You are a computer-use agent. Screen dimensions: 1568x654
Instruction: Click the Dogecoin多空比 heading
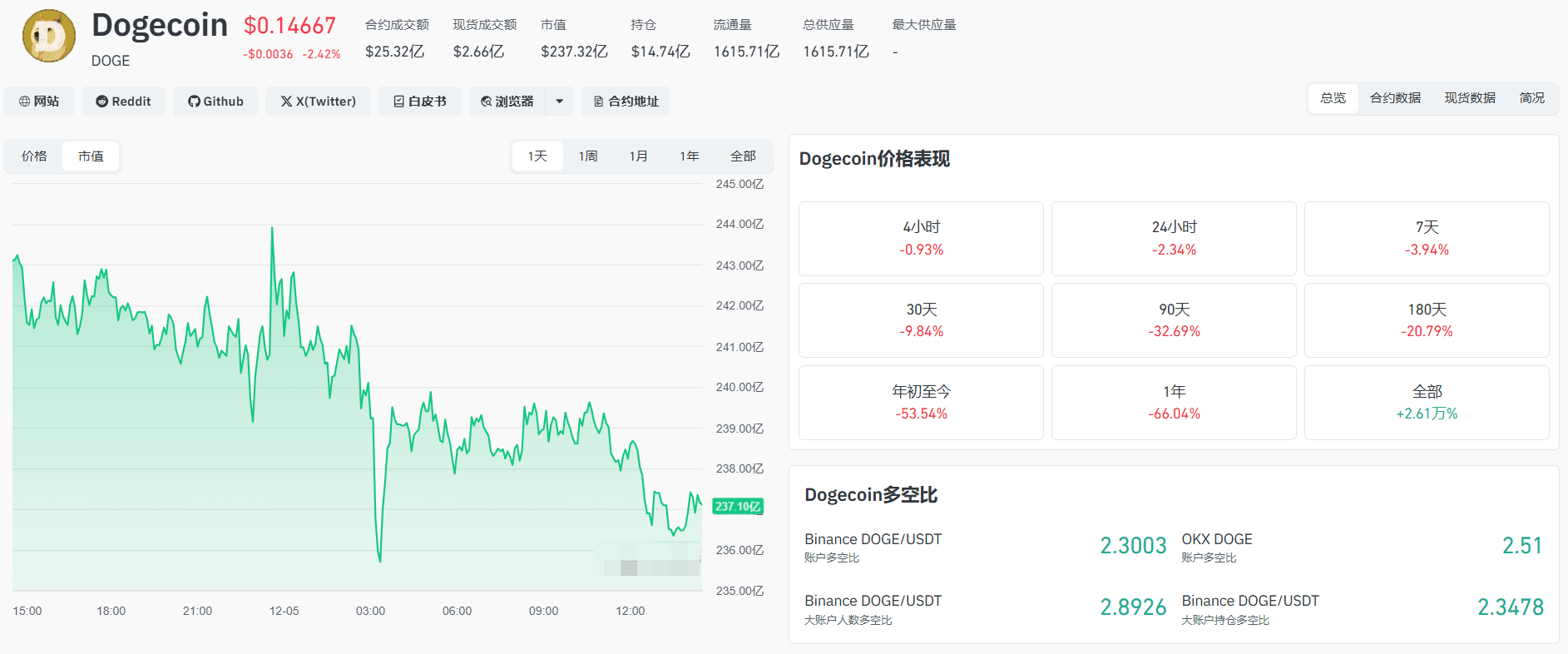pos(871,495)
